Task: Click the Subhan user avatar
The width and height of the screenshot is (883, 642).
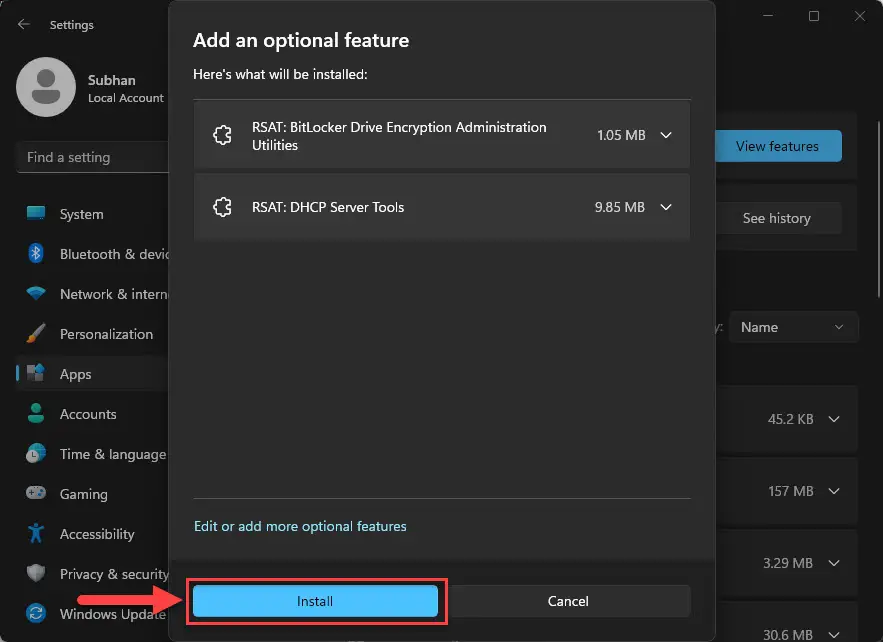Action: coord(46,87)
